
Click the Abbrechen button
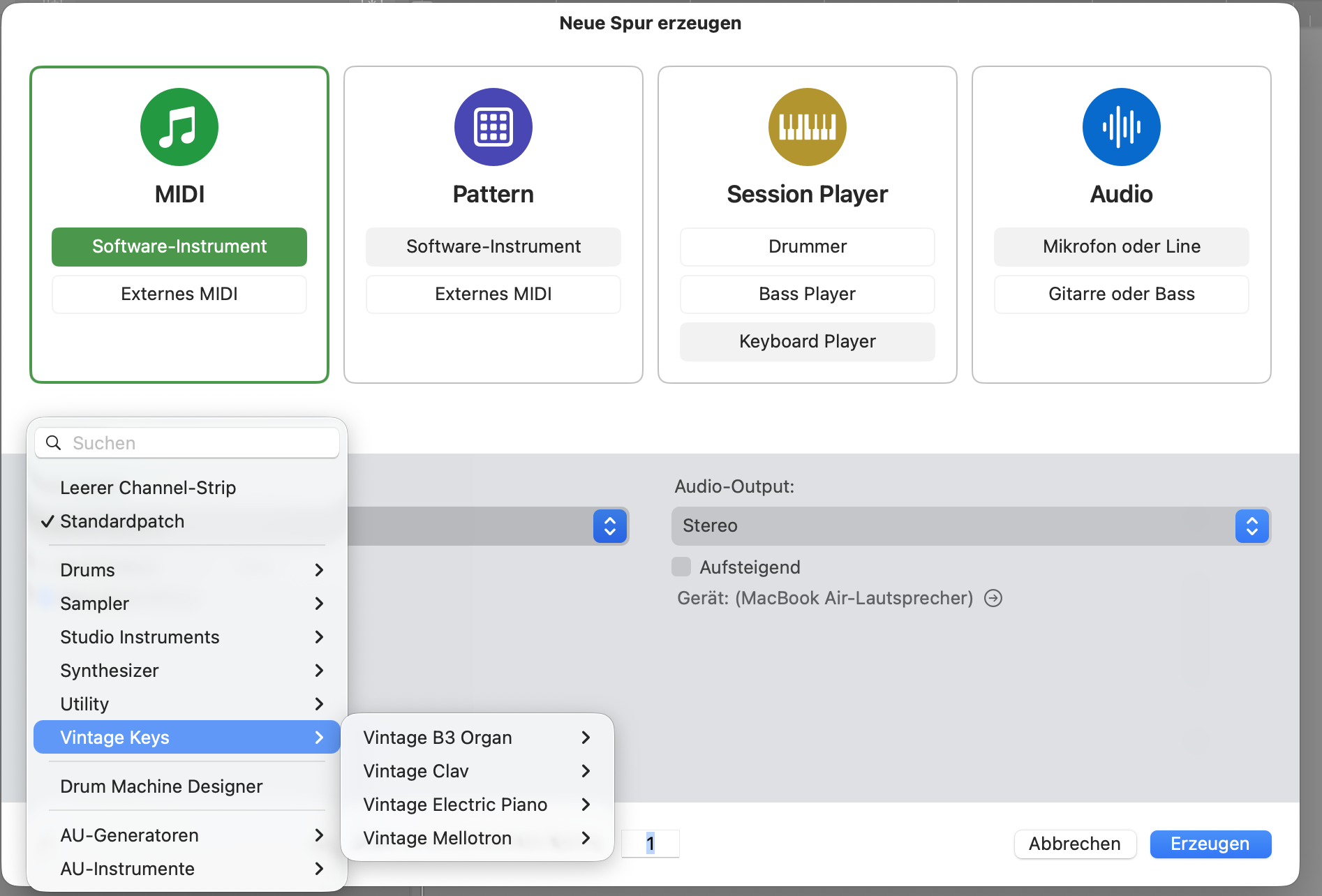click(1074, 844)
